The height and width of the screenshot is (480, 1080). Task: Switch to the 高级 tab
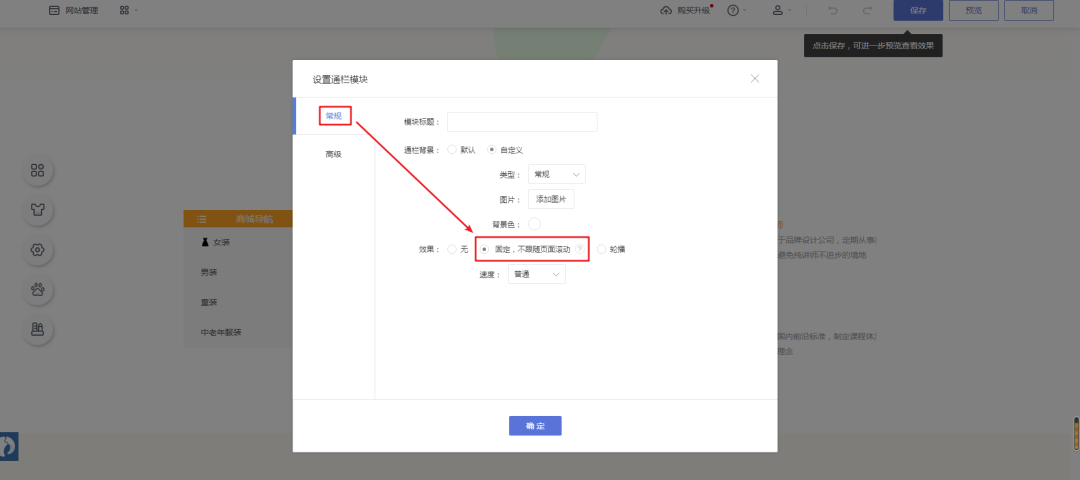pyautogui.click(x=333, y=154)
